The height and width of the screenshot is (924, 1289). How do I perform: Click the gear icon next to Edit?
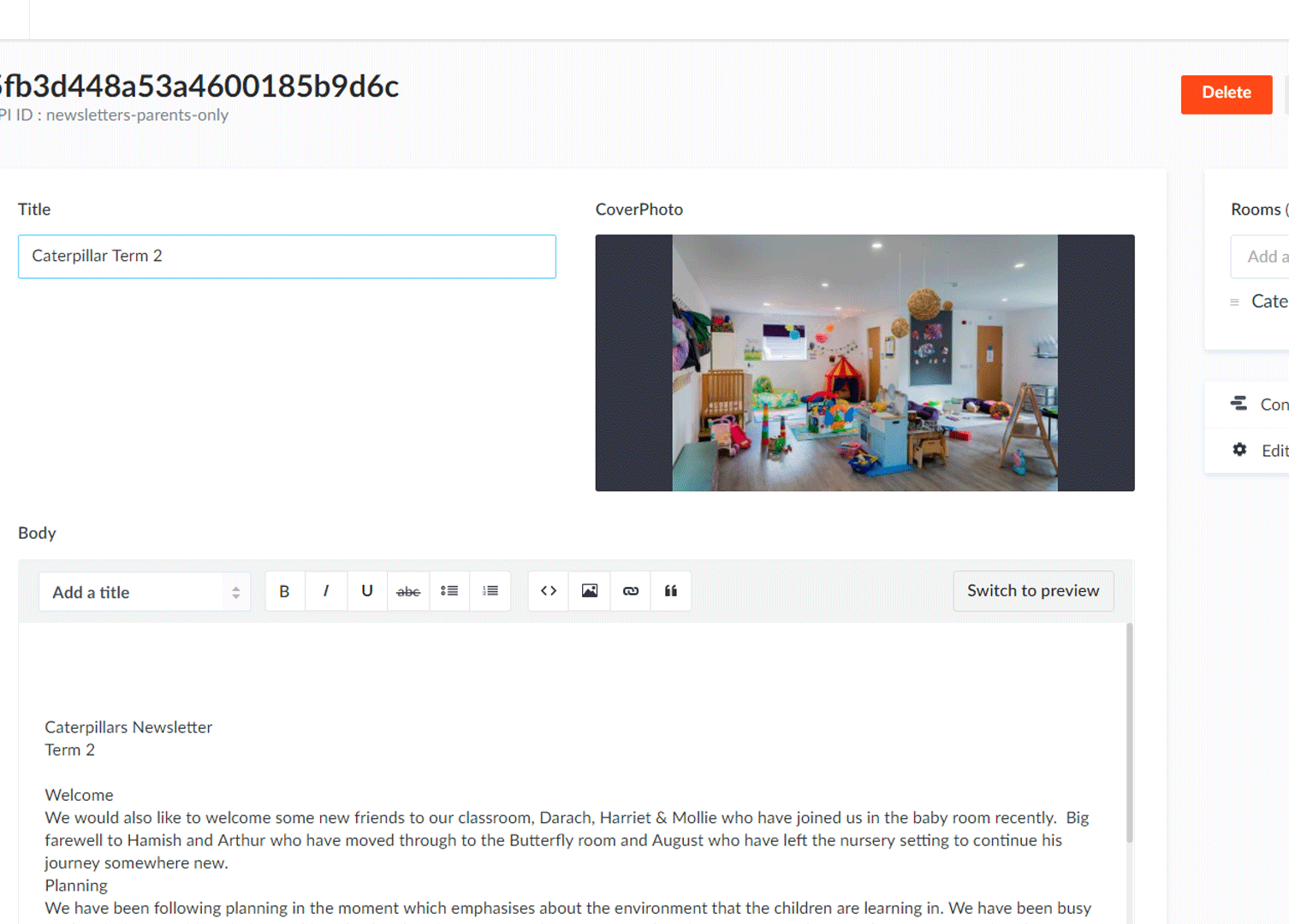click(x=1239, y=450)
